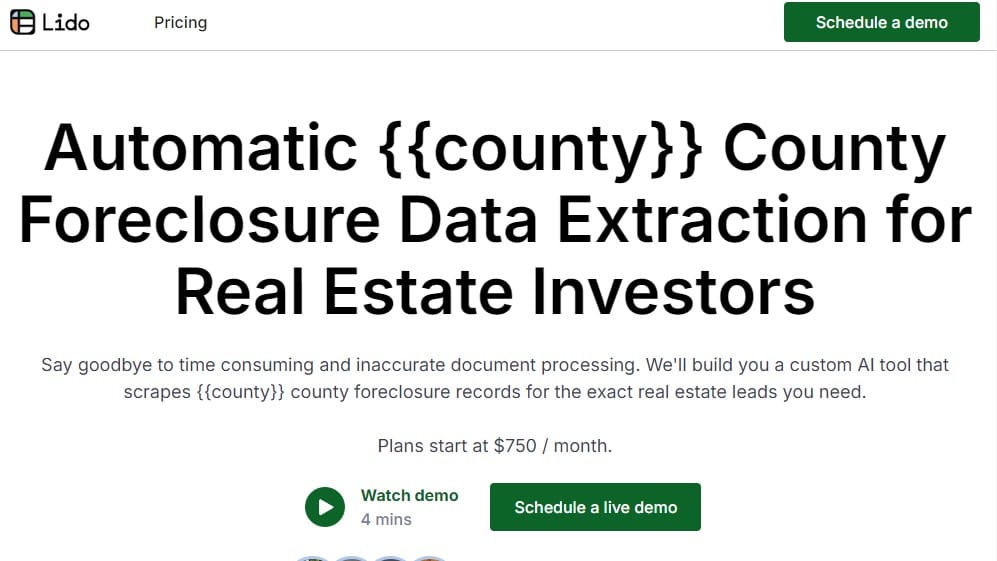Screen dimensions: 997x561
Task: Click the {{county}} placeholder in the headline
Action: [540, 148]
